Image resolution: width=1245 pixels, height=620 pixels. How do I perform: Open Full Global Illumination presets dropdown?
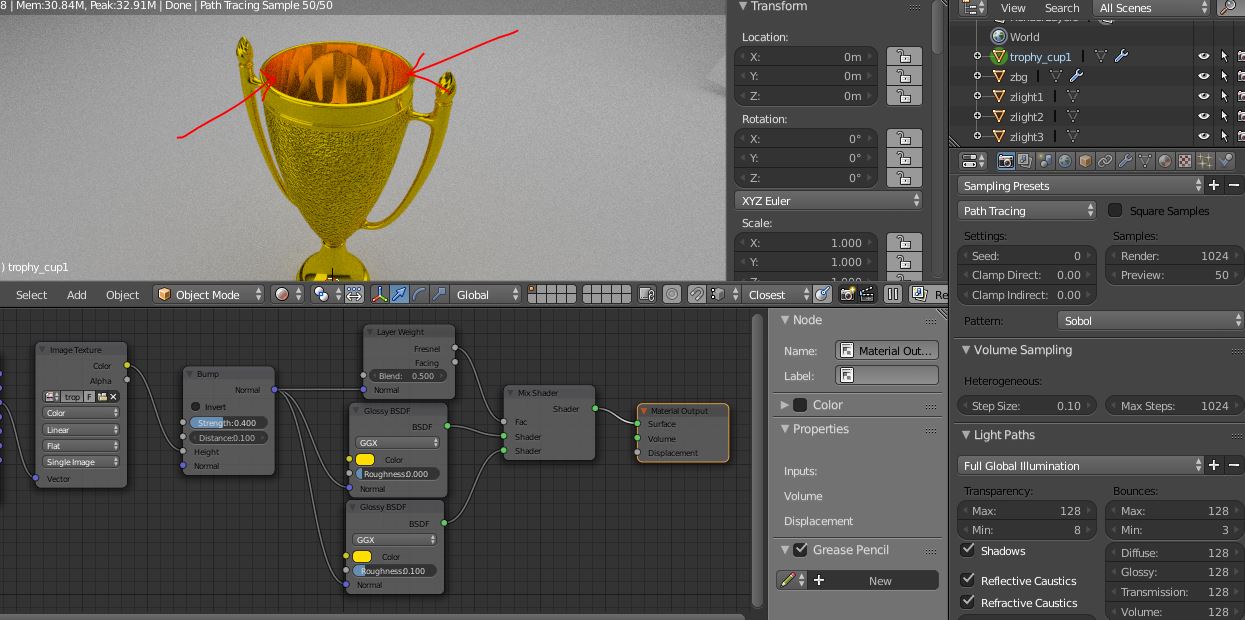1081,465
